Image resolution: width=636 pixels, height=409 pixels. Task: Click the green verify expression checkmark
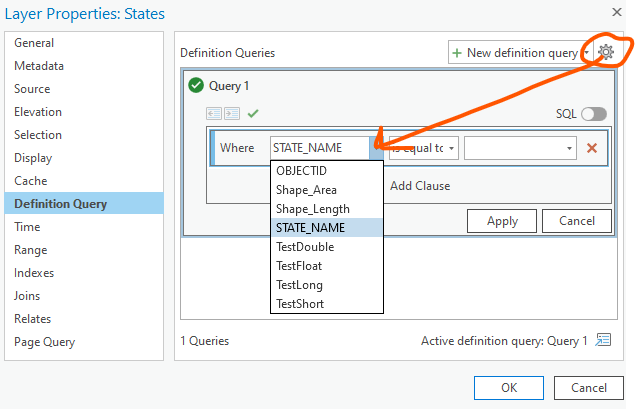click(x=253, y=114)
